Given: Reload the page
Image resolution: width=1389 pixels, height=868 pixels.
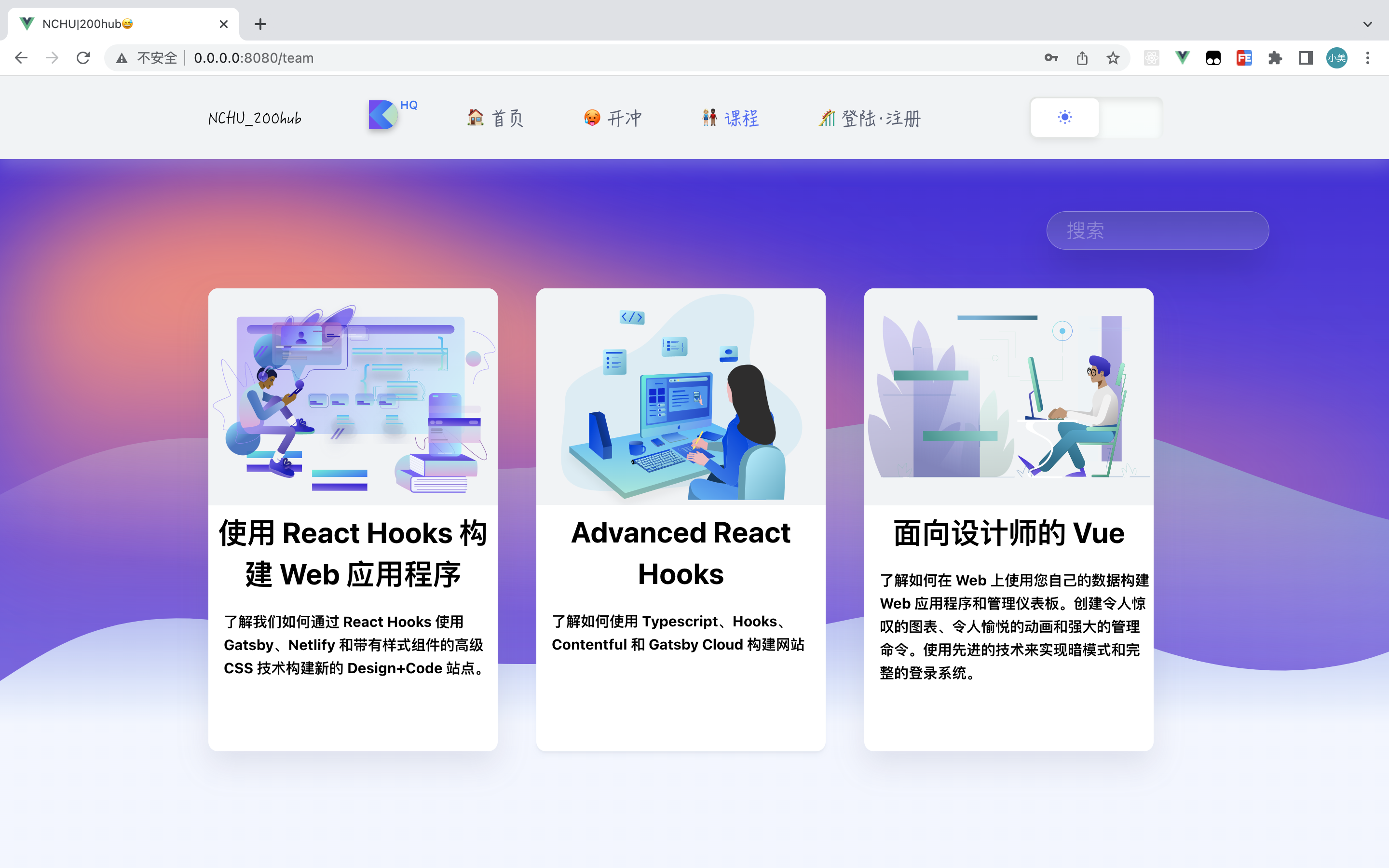Looking at the screenshot, I should click(83, 58).
